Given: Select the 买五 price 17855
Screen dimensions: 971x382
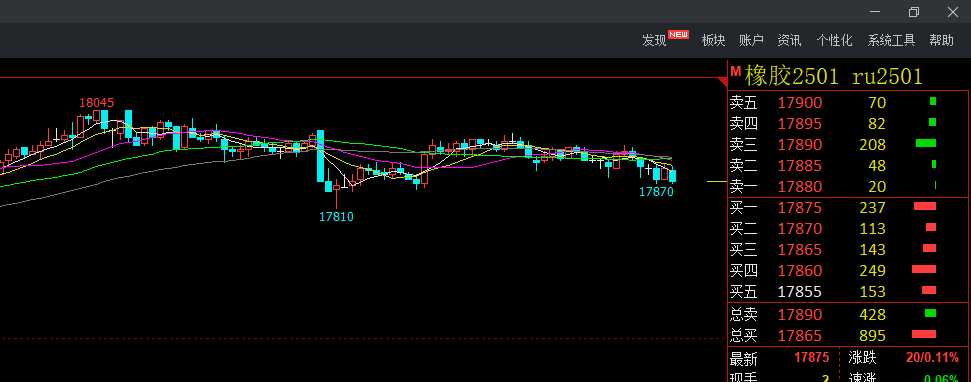Looking at the screenshot, I should 800,292.
